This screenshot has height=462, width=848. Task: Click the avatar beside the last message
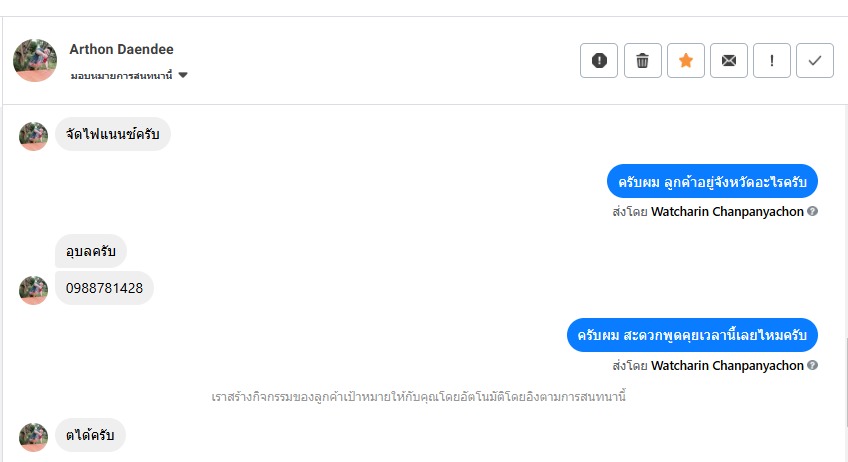coord(34,437)
